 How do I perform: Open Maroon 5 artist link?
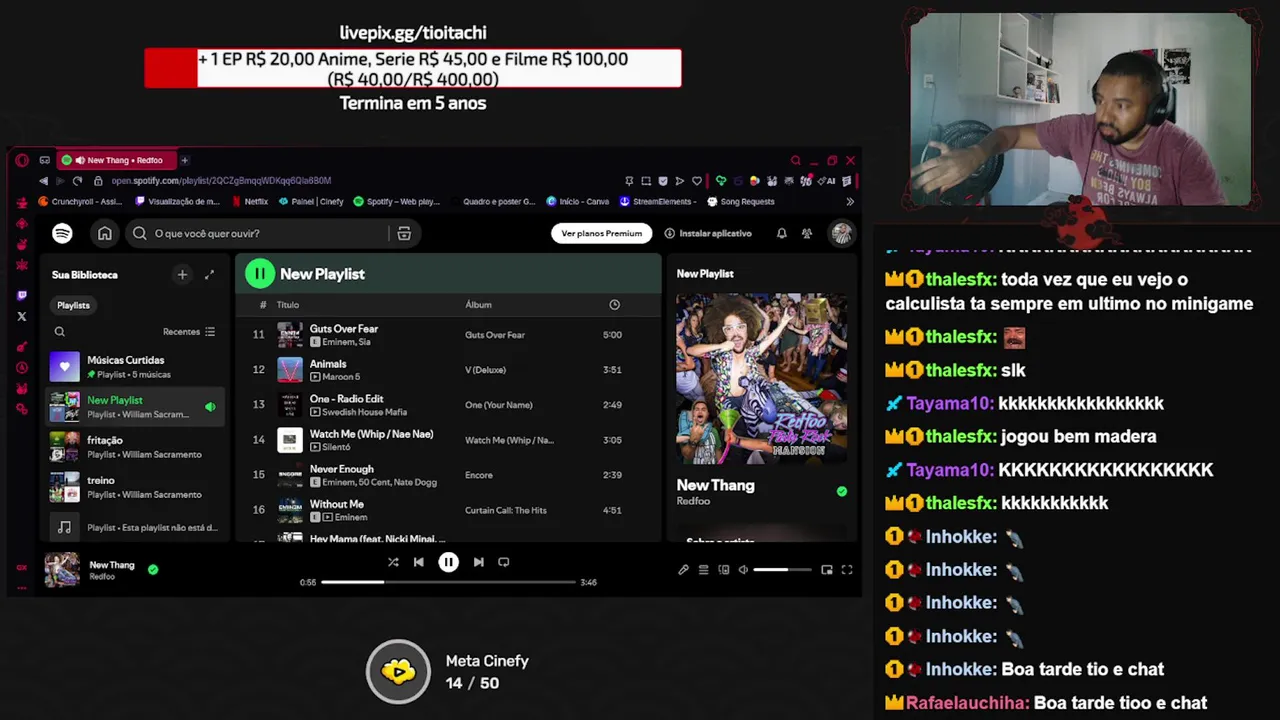point(341,377)
